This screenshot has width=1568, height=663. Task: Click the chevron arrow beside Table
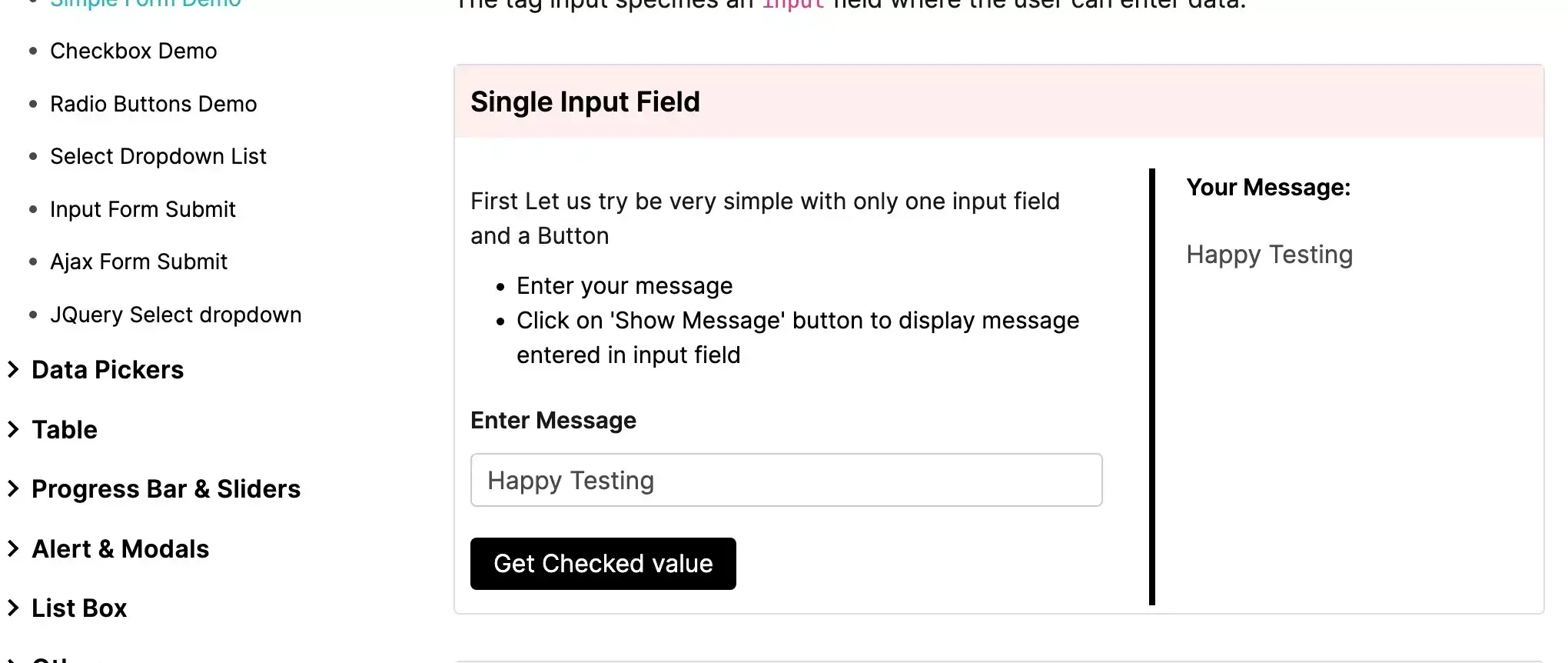point(13,429)
